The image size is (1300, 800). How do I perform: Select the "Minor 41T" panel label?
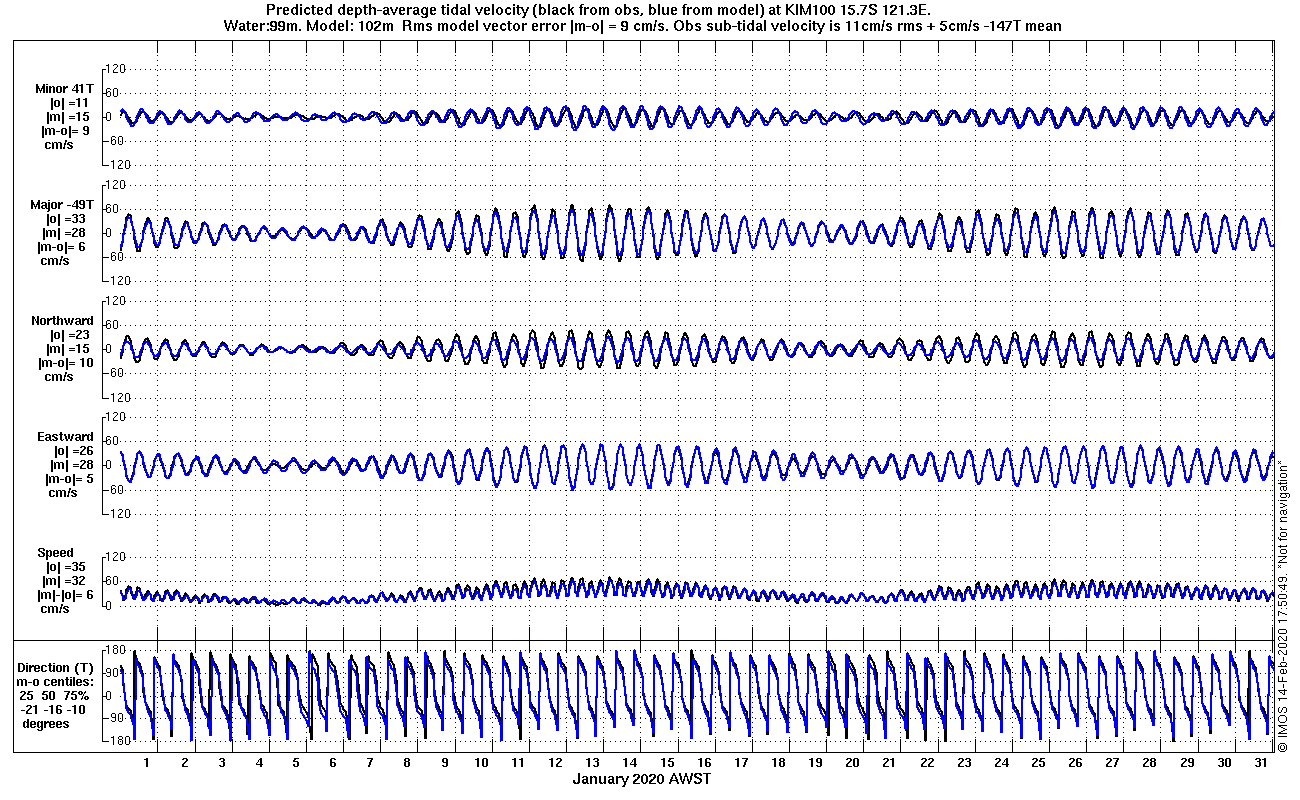click(x=64, y=88)
